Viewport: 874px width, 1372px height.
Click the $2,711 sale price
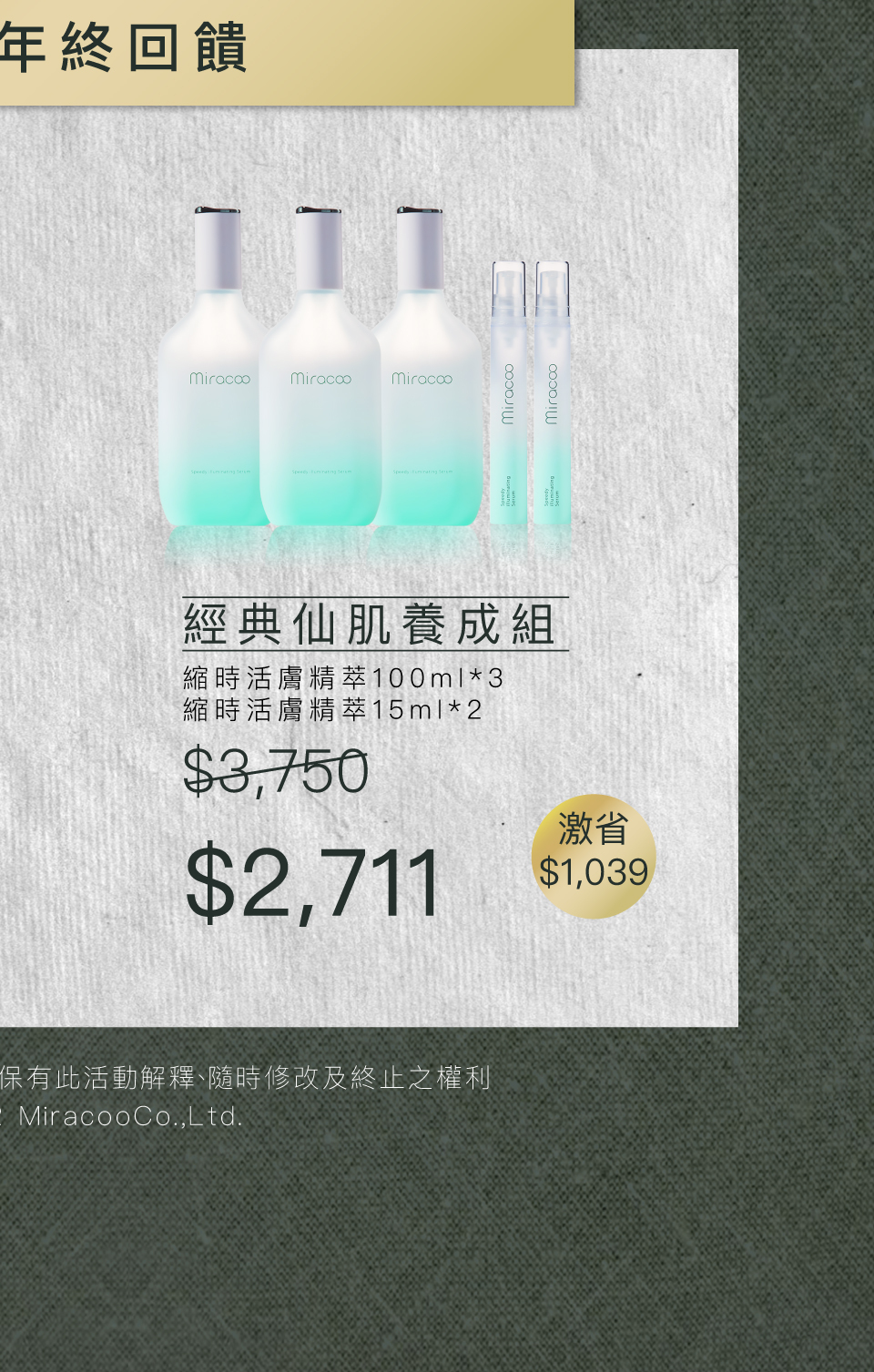(313, 882)
